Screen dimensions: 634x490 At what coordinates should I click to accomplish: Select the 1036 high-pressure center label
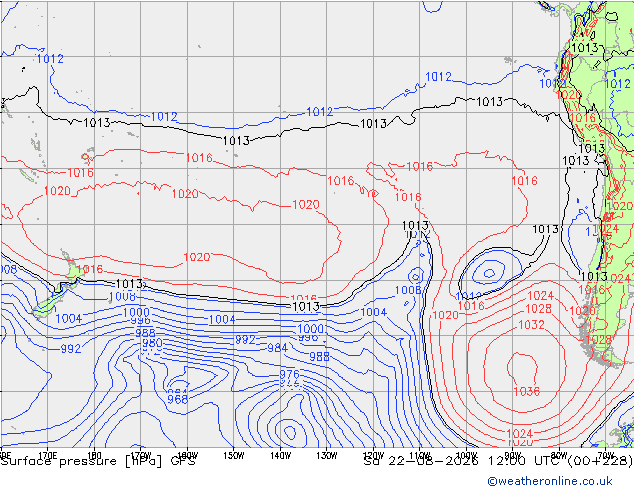point(526,391)
